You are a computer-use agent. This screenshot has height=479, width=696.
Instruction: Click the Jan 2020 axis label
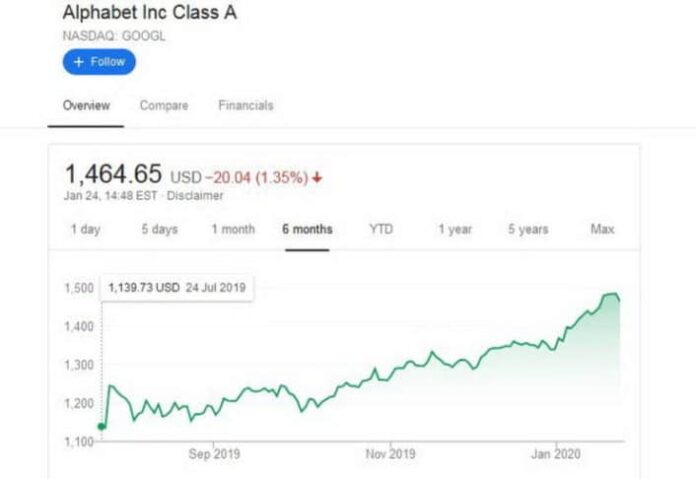click(556, 454)
